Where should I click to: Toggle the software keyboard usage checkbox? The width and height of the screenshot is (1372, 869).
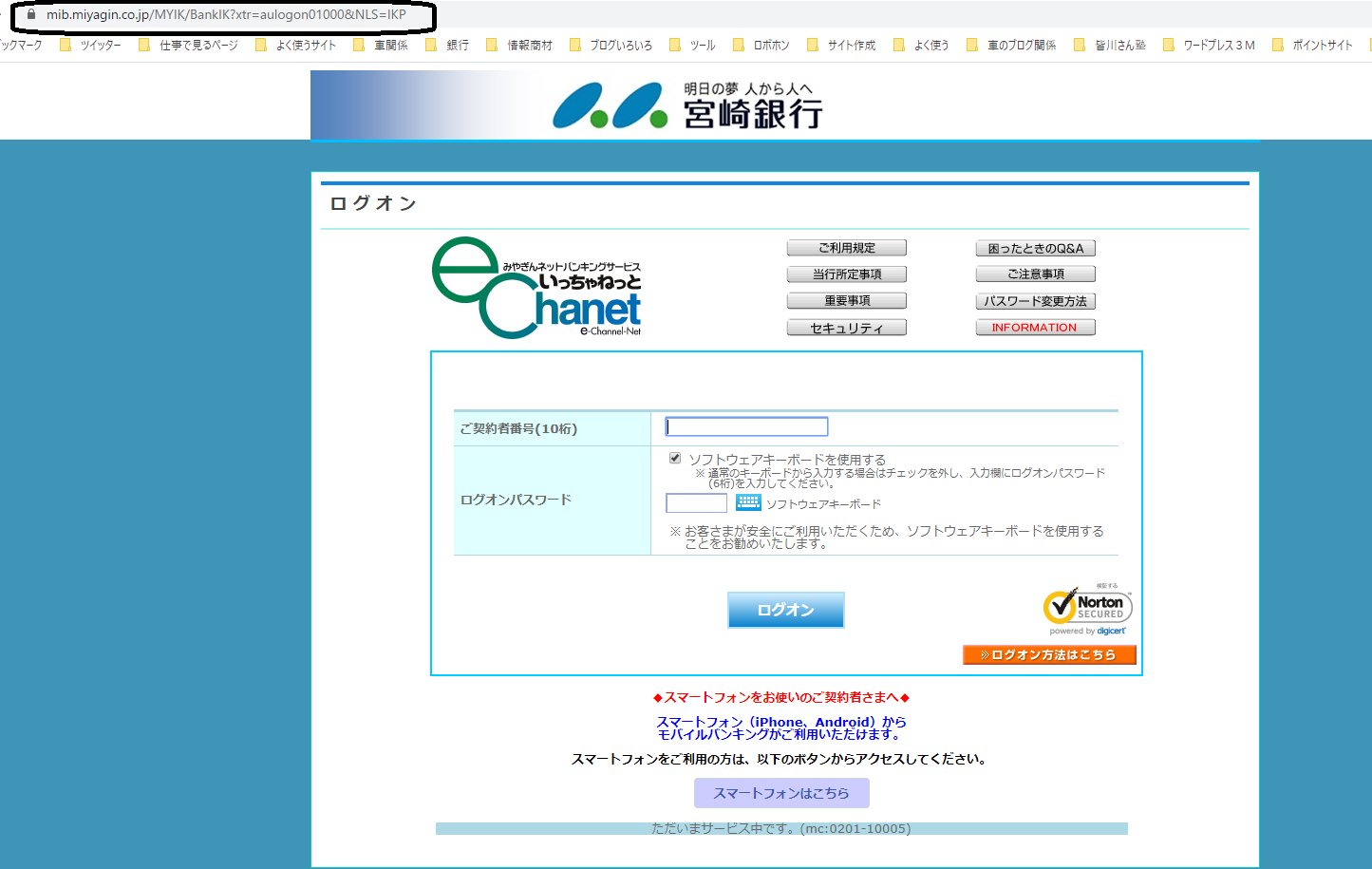[x=675, y=458]
